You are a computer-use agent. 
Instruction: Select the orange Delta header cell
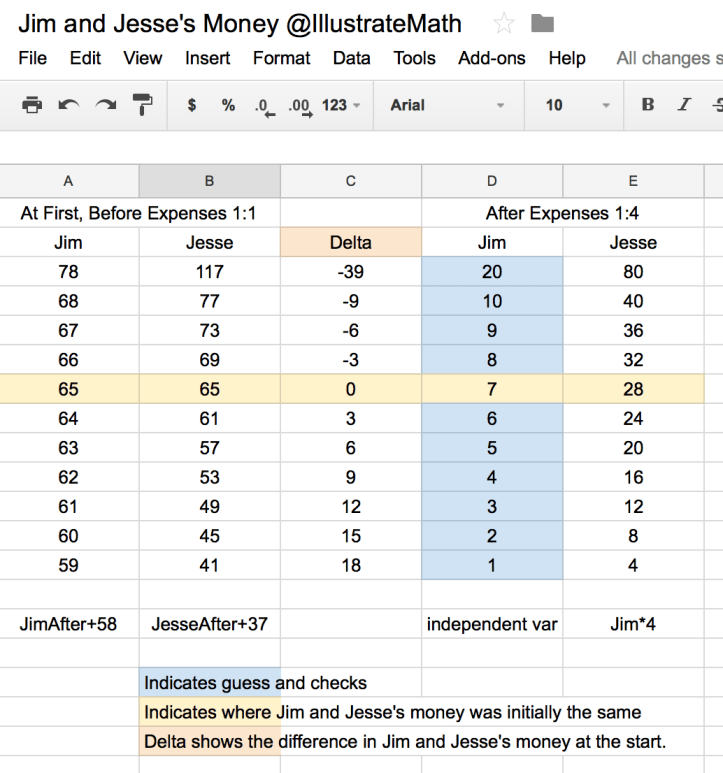351,242
